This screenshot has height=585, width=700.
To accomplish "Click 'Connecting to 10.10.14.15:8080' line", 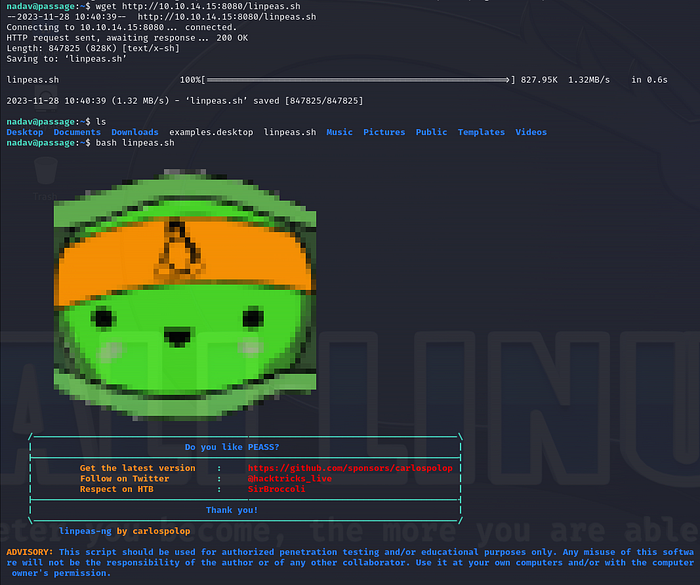I will (121, 27).
